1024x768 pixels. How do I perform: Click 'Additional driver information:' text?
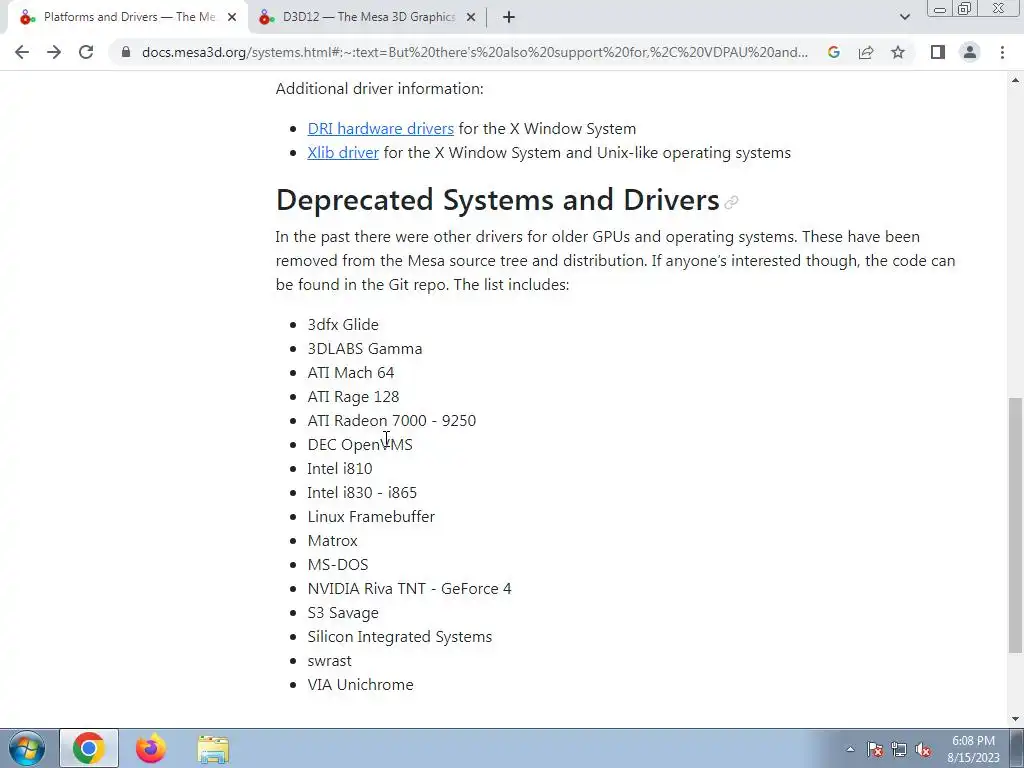[379, 89]
